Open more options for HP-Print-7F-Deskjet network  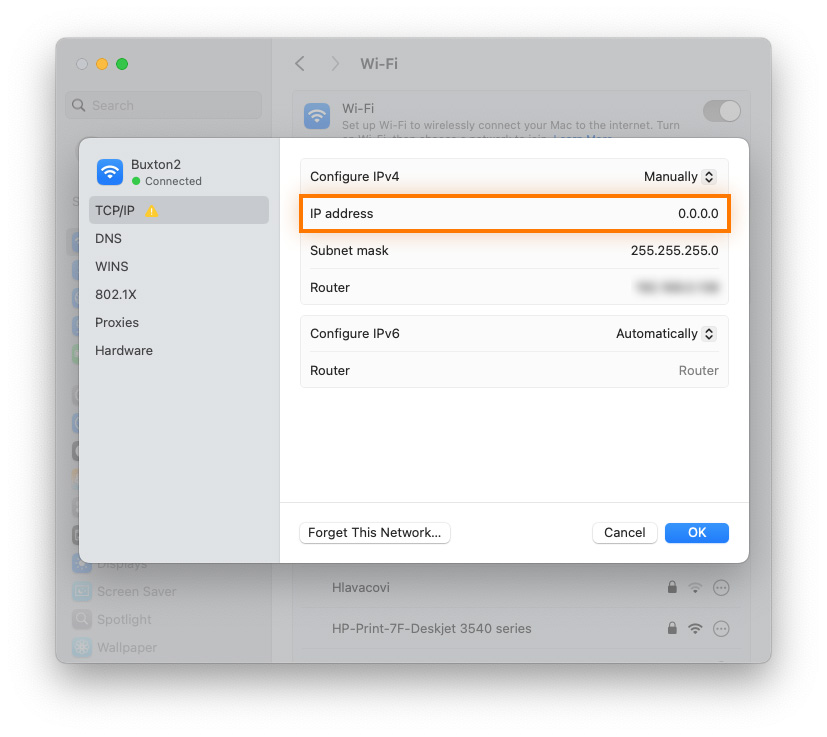point(721,628)
